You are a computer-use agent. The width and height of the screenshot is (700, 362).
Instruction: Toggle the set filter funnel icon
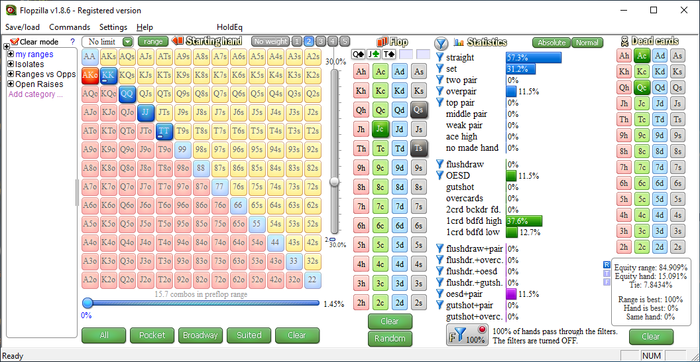(440, 69)
